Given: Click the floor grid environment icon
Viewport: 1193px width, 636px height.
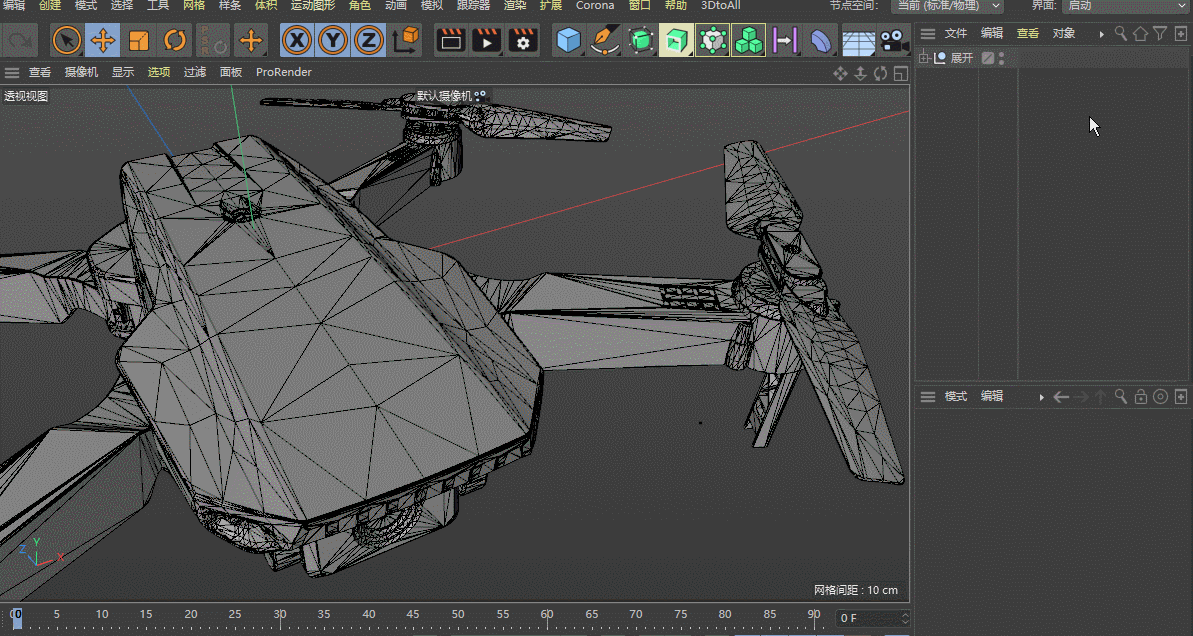Looking at the screenshot, I should click(857, 41).
